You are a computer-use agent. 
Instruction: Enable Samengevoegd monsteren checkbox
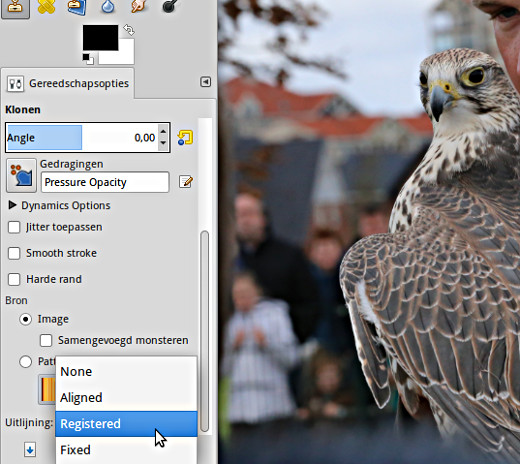(x=46, y=341)
